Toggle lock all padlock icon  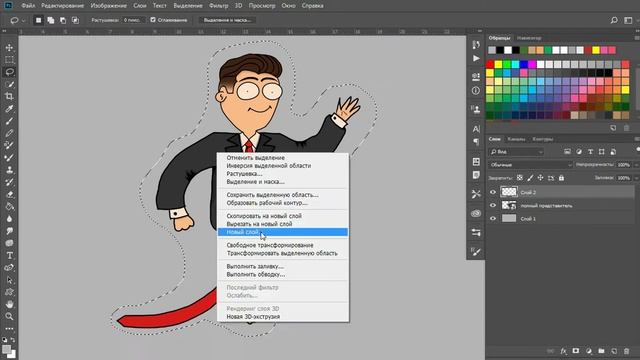coord(561,178)
